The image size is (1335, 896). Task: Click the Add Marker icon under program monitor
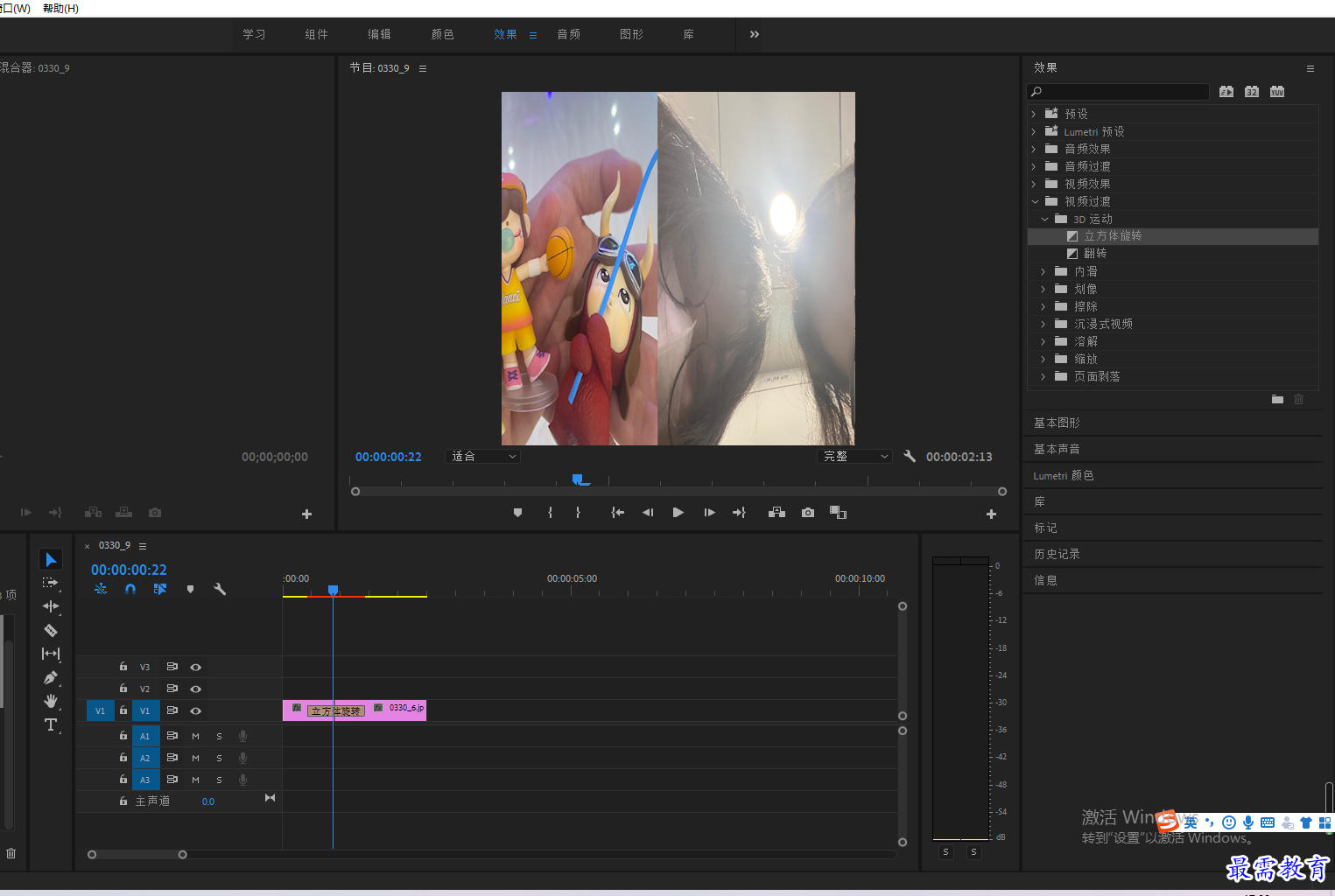(x=517, y=513)
